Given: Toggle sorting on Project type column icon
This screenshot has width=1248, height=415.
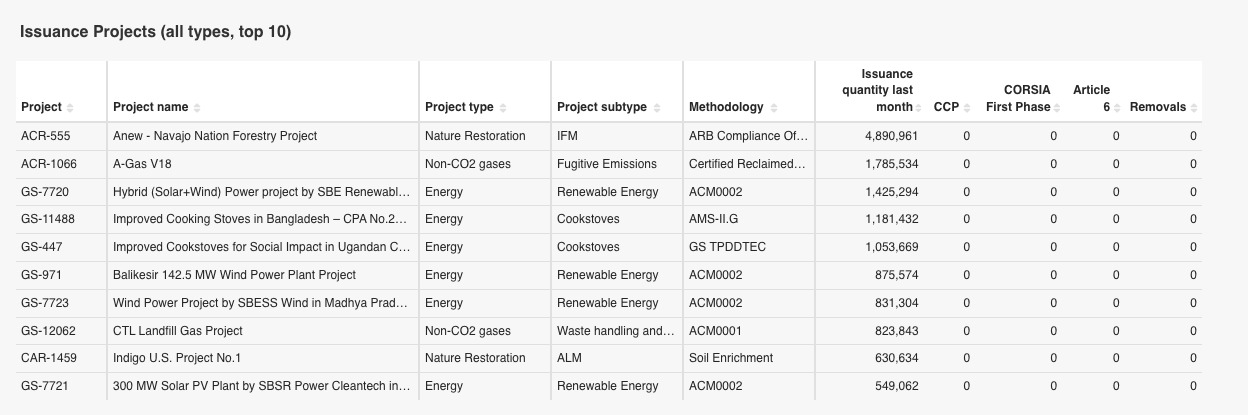Looking at the screenshot, I should pyautogui.click(x=503, y=108).
